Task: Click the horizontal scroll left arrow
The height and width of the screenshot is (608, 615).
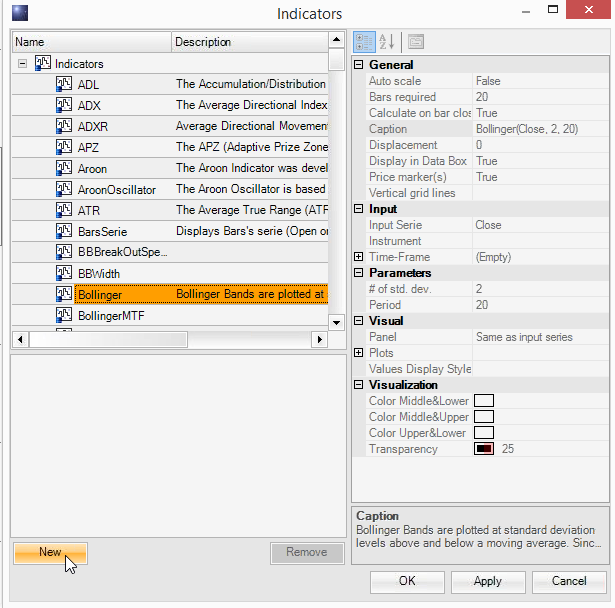Action: click(x=20, y=339)
